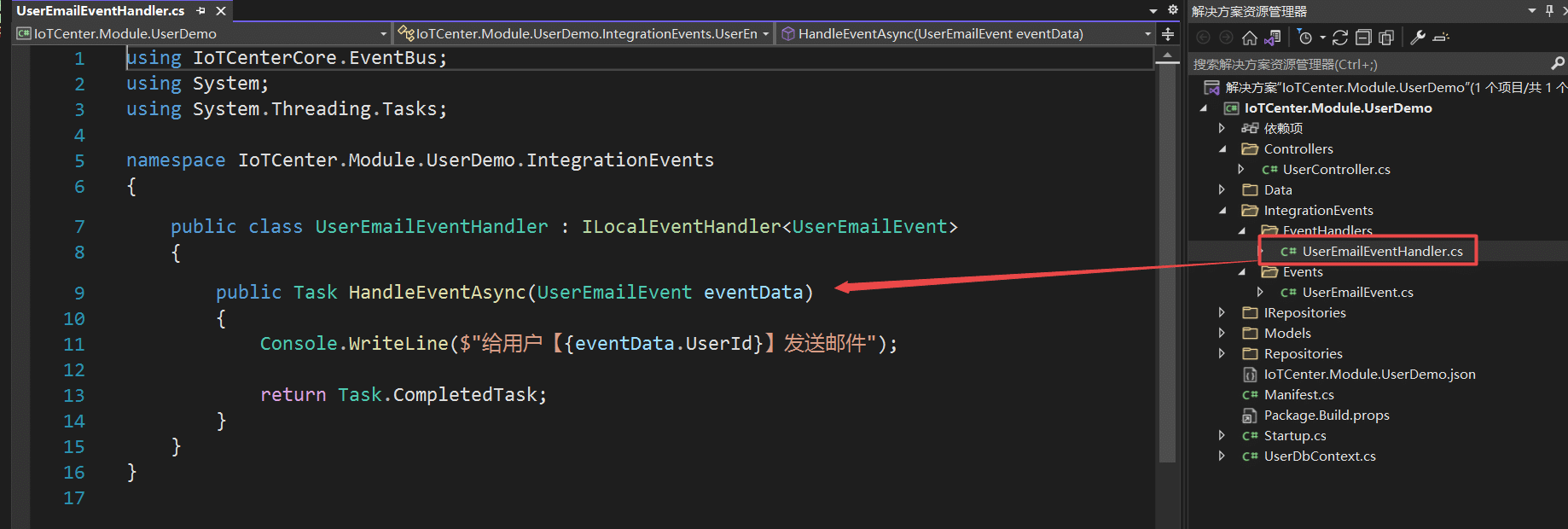1568x529 pixels.
Task: Click the 依赖项 dependencies icon
Action: point(1250,128)
